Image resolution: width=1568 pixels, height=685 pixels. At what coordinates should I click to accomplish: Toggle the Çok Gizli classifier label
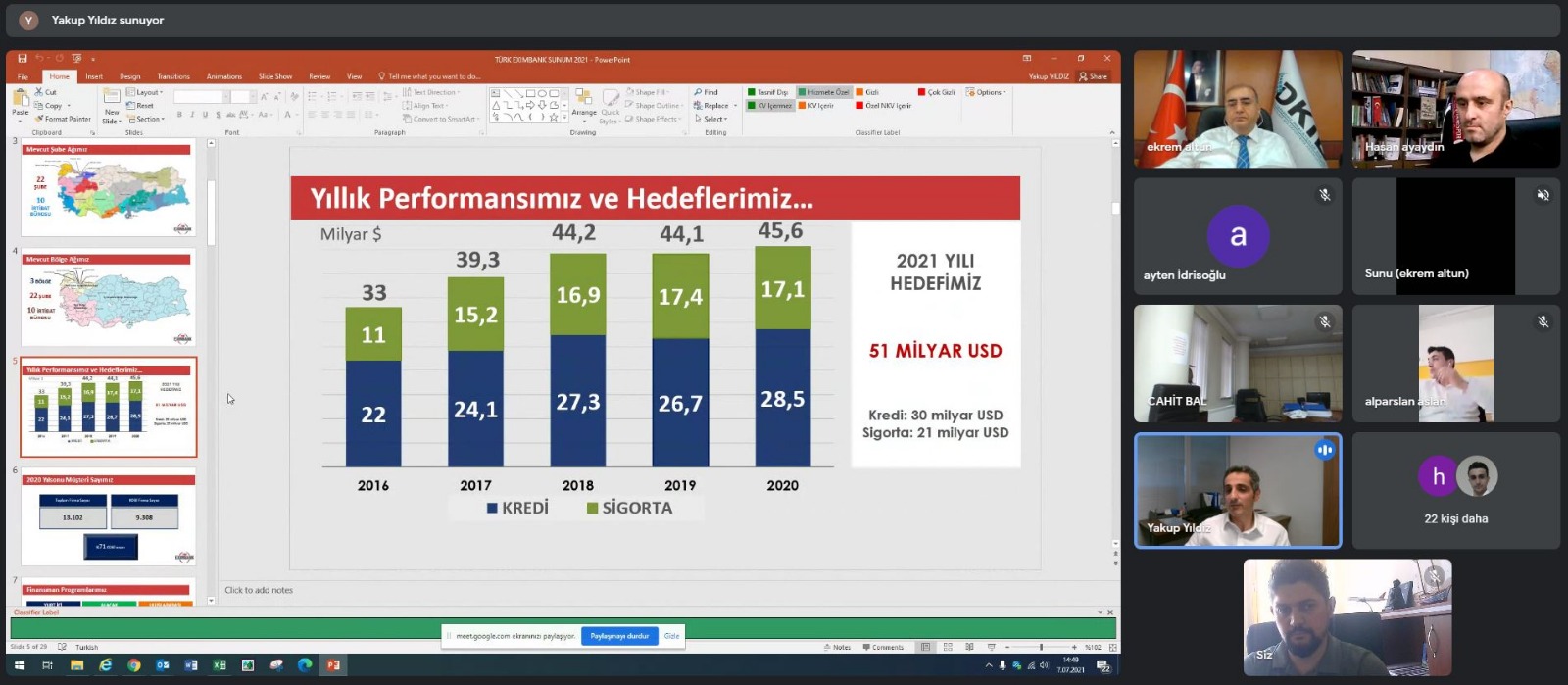pos(937,92)
